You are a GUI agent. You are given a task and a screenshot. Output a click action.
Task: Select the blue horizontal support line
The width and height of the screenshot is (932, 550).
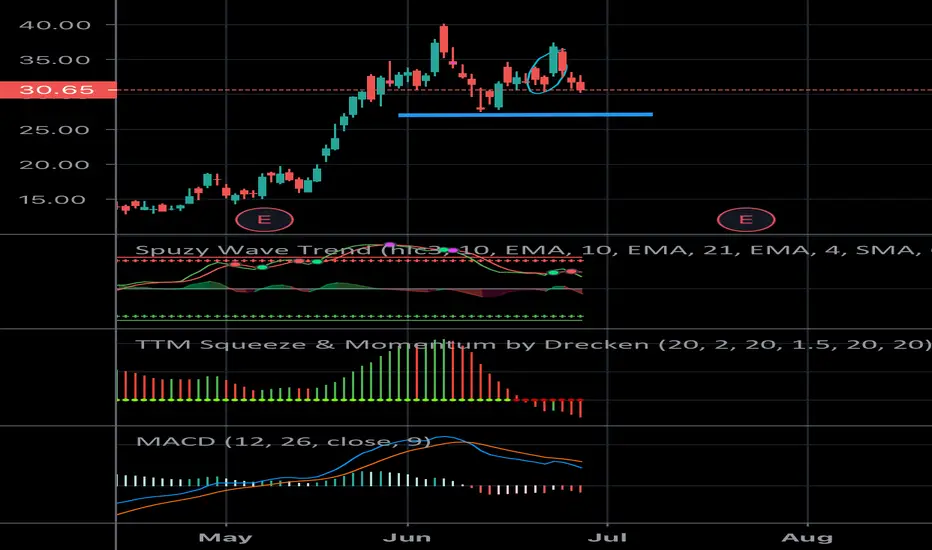click(525, 115)
